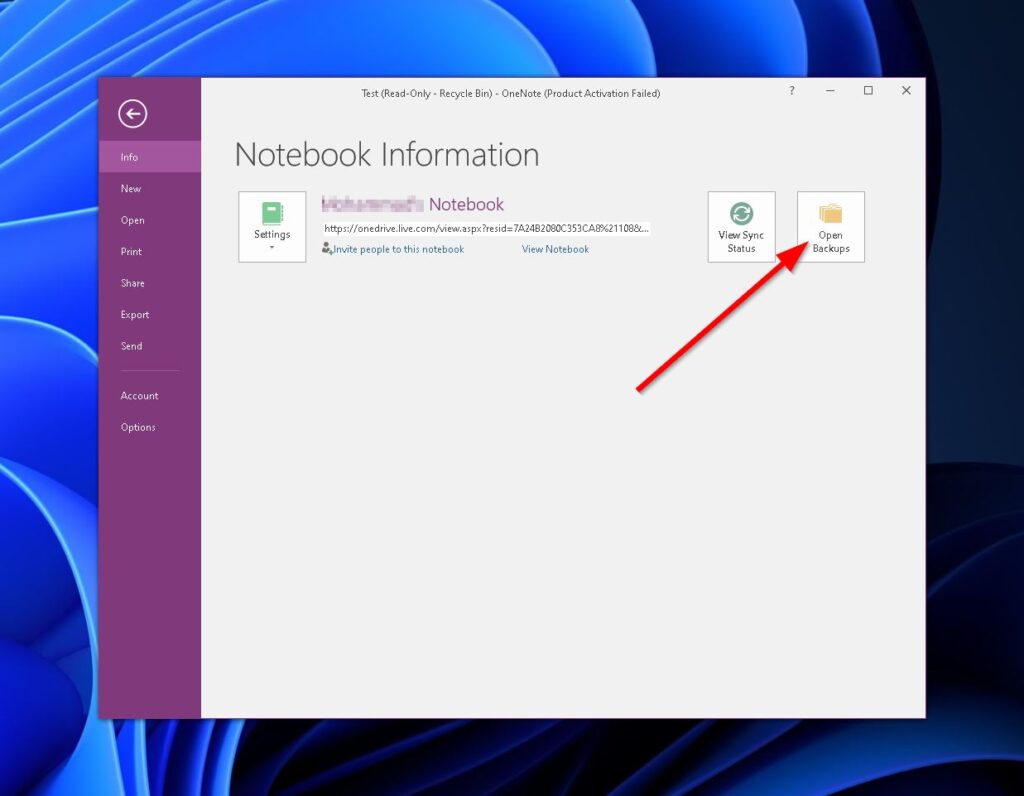Click the Open Backups folder icon
This screenshot has width=1024, height=796.
[830, 212]
